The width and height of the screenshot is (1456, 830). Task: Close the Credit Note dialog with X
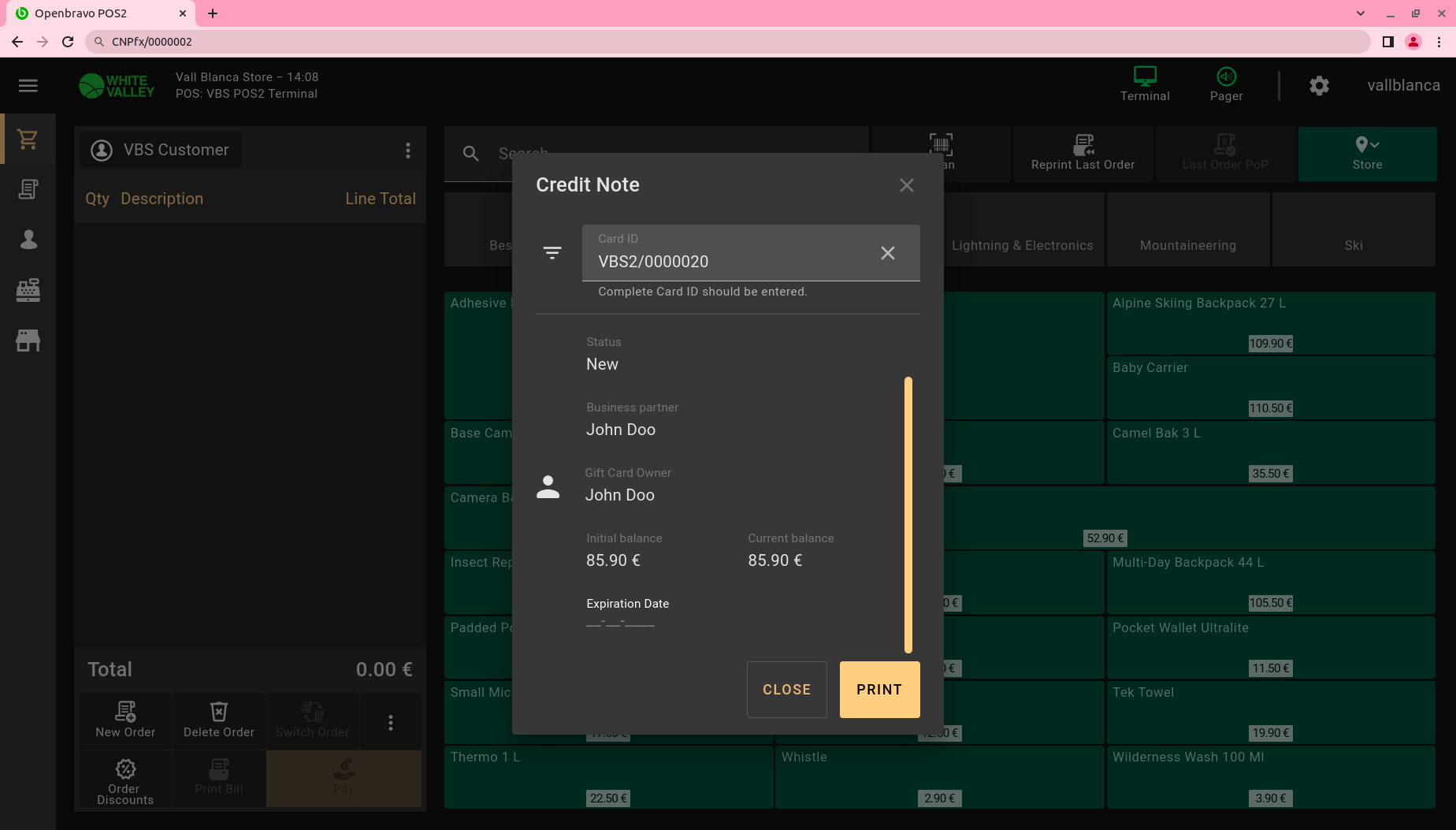[x=906, y=185]
